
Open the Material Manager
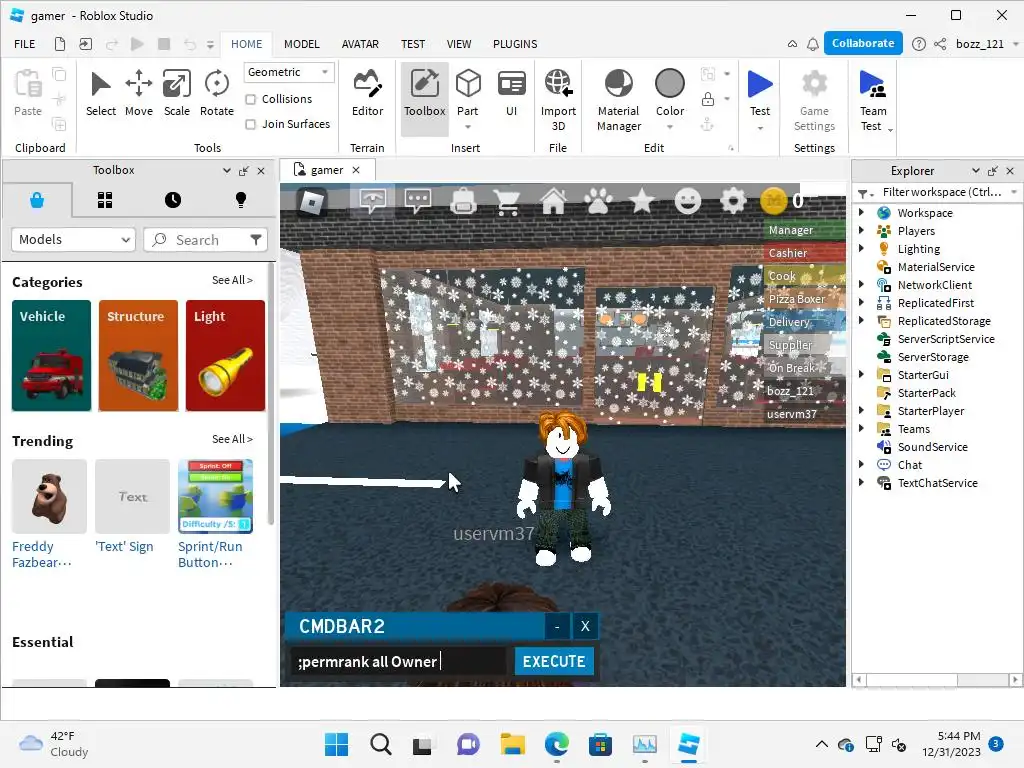(x=618, y=100)
